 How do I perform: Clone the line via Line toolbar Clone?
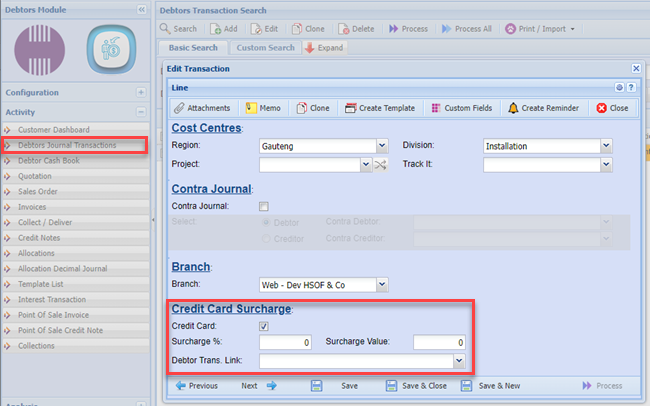pyautogui.click(x=313, y=108)
